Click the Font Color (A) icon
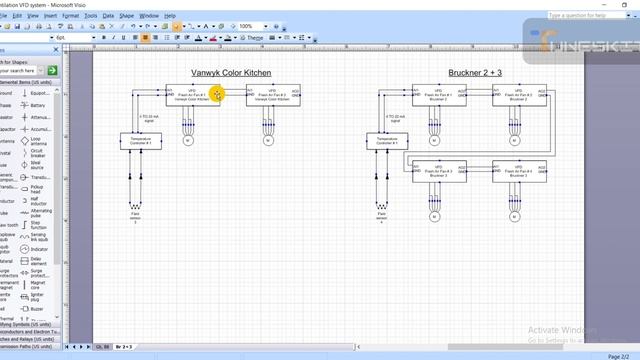The height and width of the screenshot is (360, 640). pyautogui.click(x=198, y=38)
